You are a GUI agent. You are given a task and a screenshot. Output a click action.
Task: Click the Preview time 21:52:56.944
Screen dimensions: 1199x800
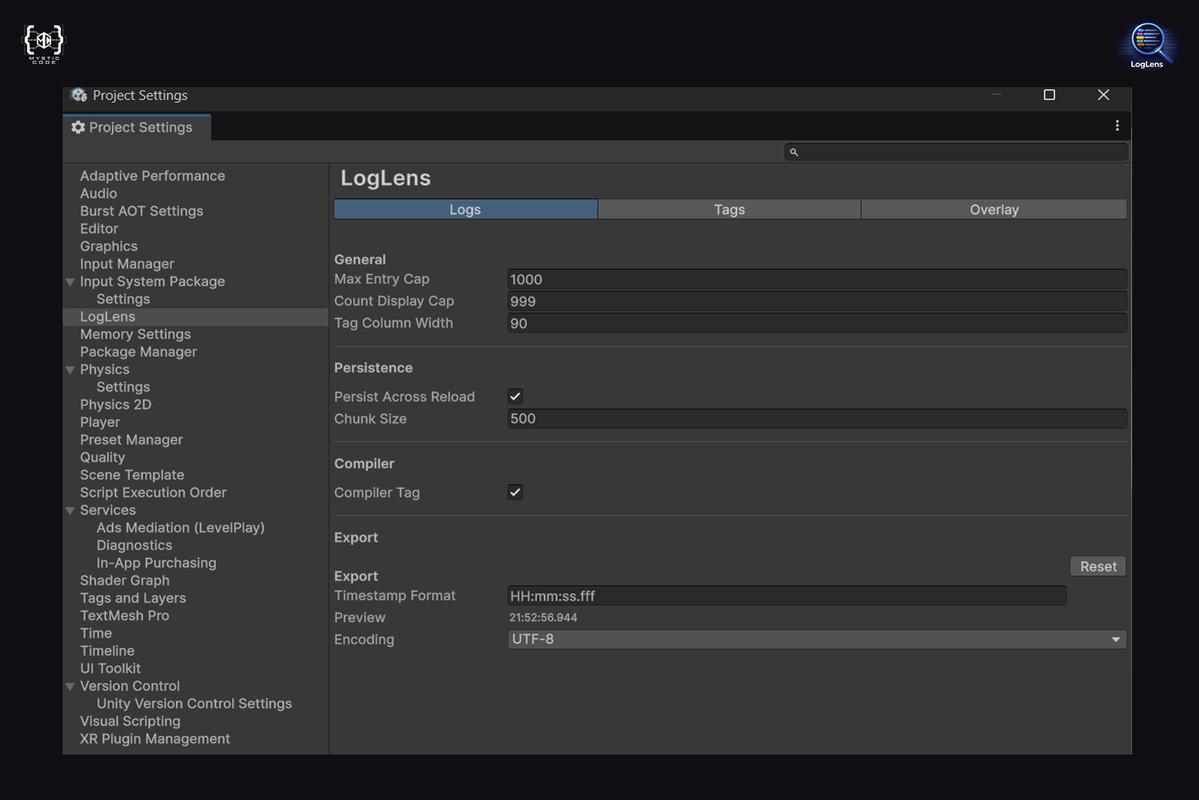coord(543,617)
